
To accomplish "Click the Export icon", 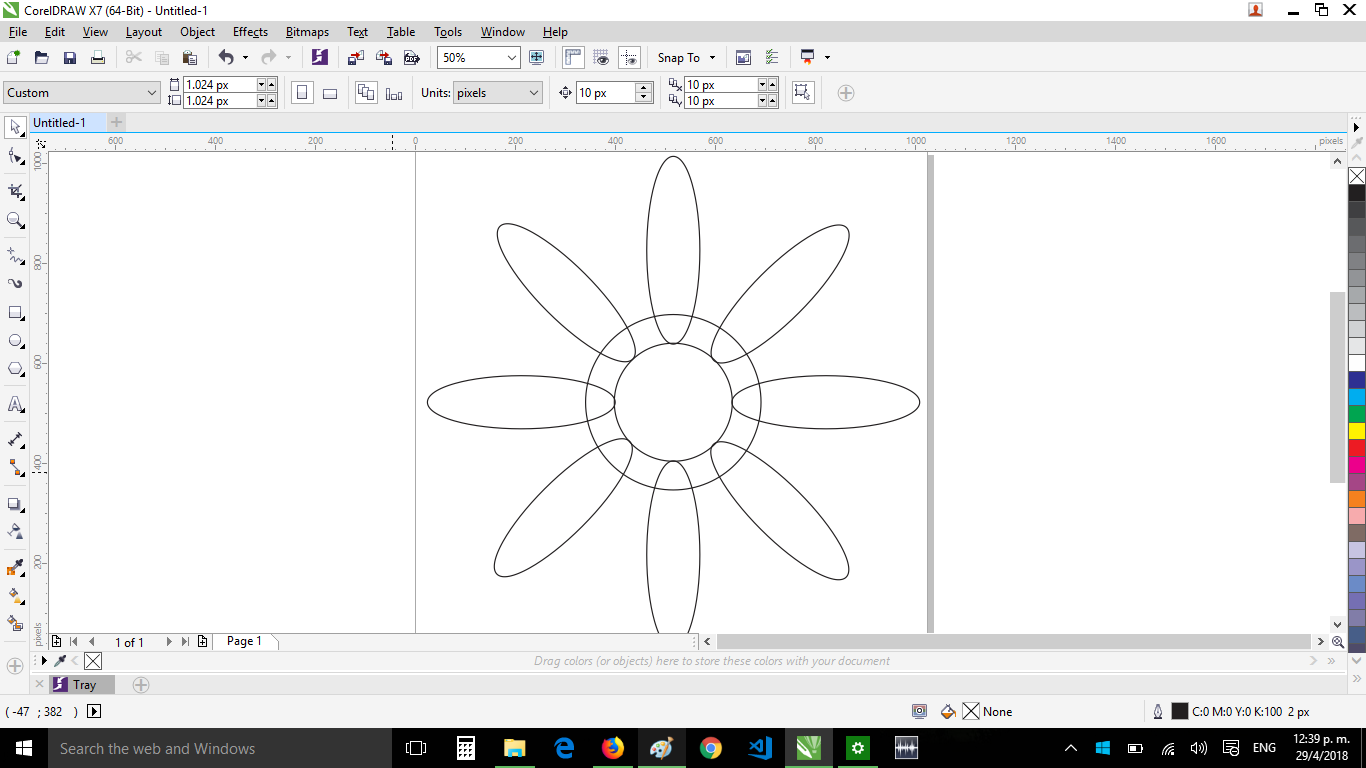I will [x=383, y=58].
